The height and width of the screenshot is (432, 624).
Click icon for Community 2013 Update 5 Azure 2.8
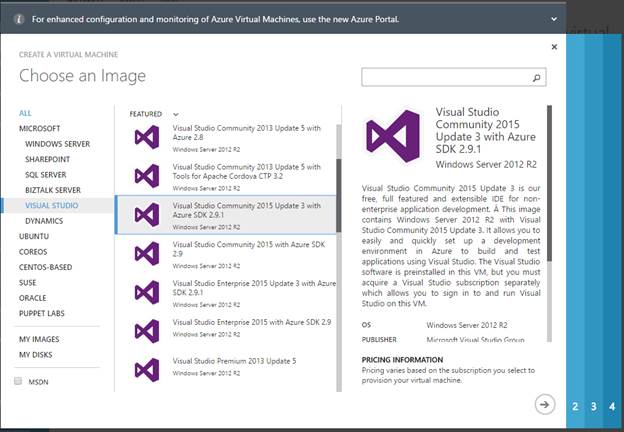point(147,137)
